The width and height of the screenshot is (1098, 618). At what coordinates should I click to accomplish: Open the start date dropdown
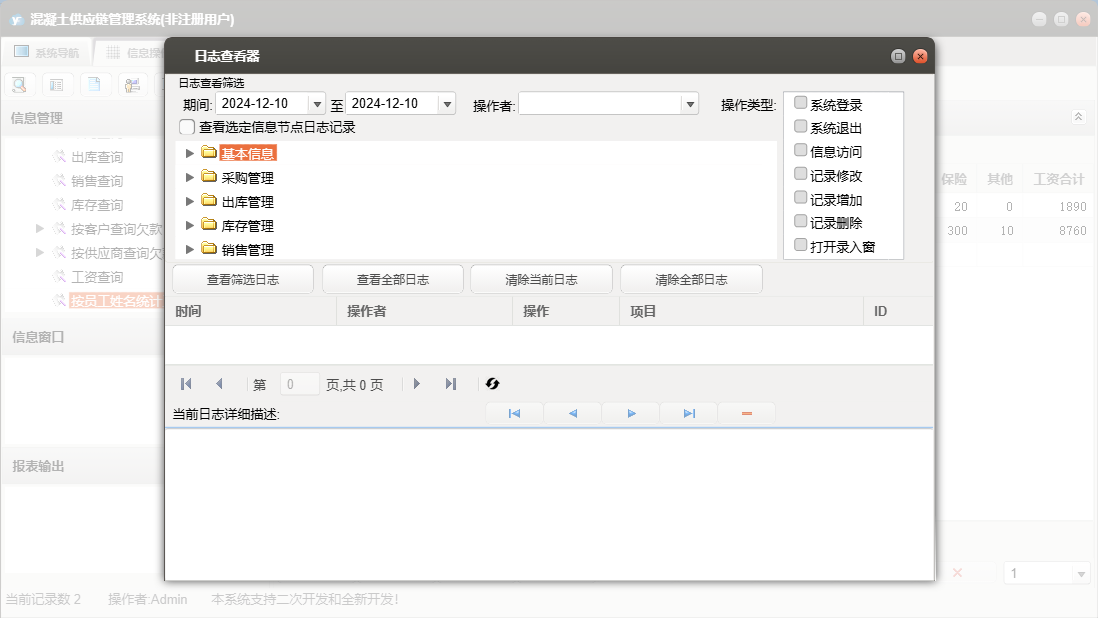tap(317, 104)
